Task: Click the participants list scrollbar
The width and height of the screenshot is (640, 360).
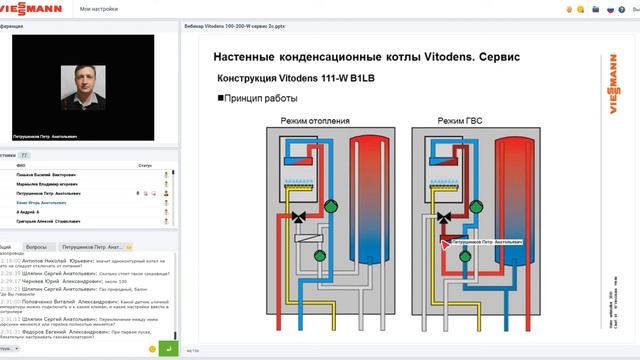Action: (x=173, y=198)
